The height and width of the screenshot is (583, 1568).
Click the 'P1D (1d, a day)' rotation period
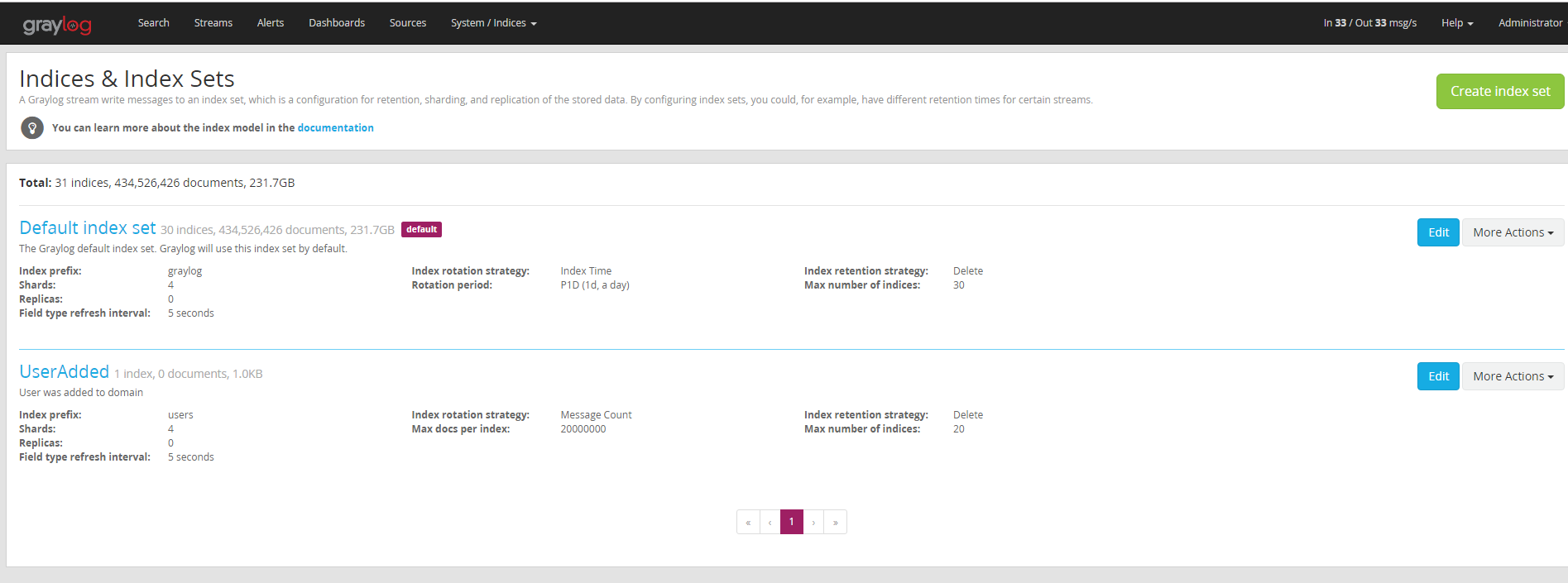click(x=595, y=285)
